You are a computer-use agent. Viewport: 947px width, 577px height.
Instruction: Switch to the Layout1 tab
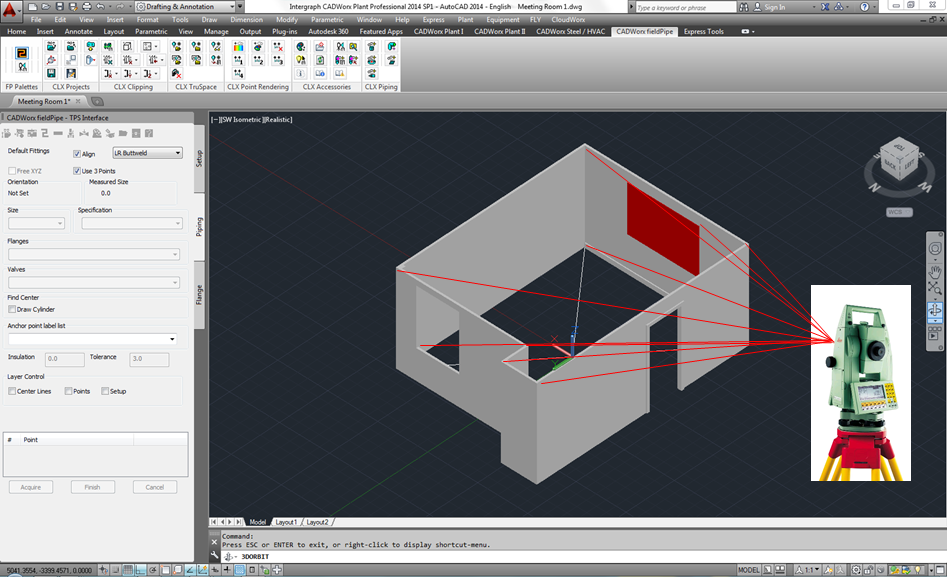pos(286,522)
